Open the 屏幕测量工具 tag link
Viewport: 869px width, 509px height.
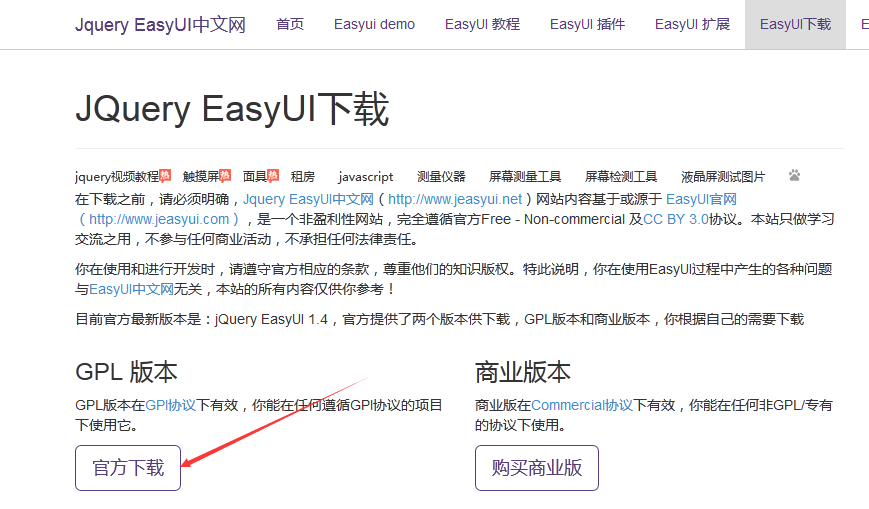click(525, 177)
